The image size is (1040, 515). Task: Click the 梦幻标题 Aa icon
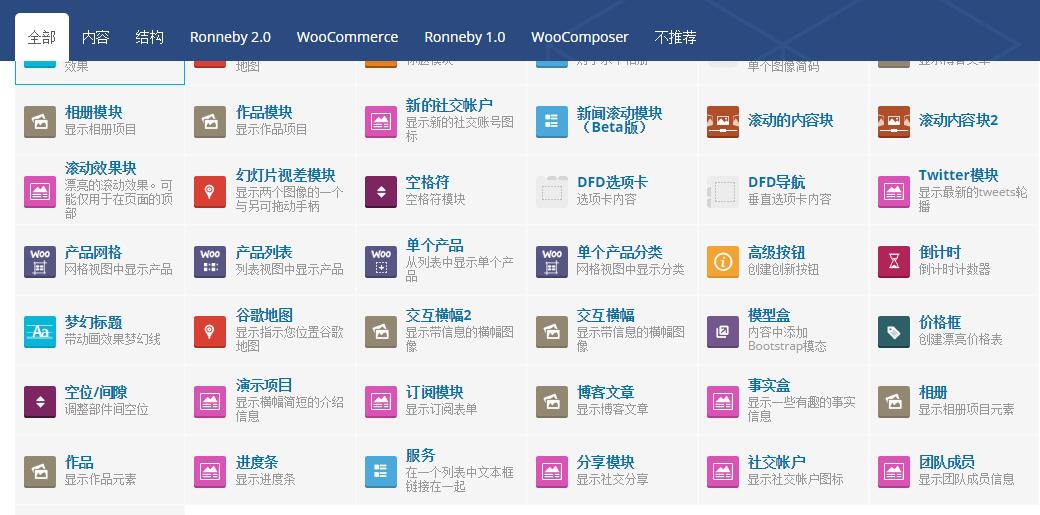click(x=40, y=332)
